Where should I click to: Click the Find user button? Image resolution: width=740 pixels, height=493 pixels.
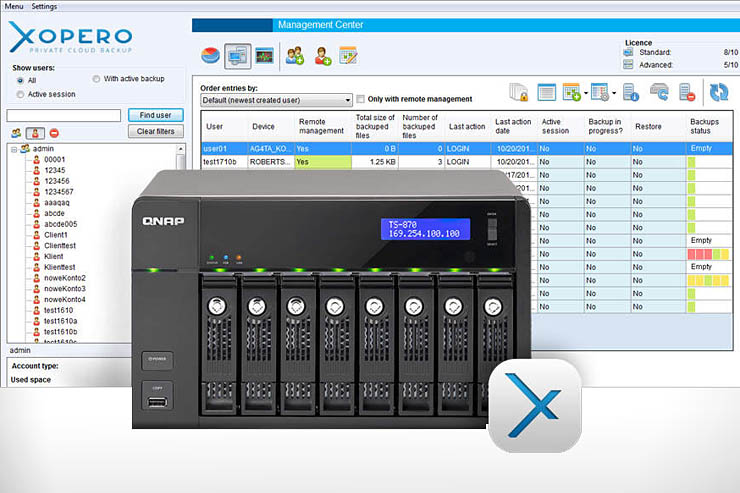155,115
